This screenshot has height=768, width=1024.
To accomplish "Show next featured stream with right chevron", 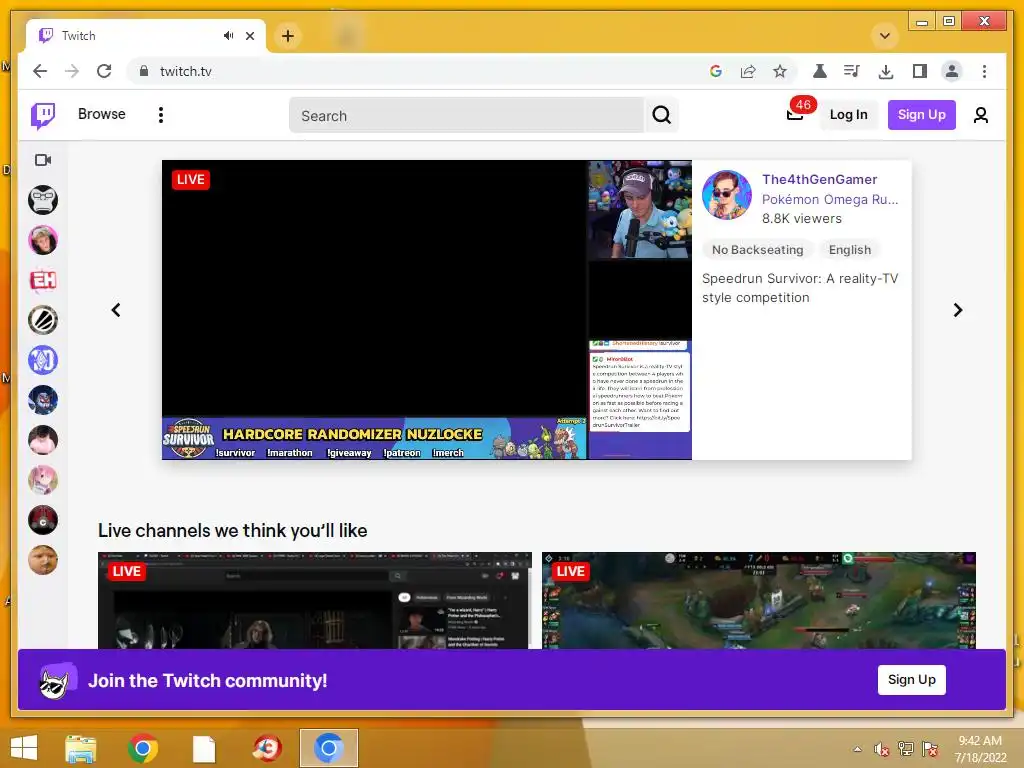I will point(957,310).
